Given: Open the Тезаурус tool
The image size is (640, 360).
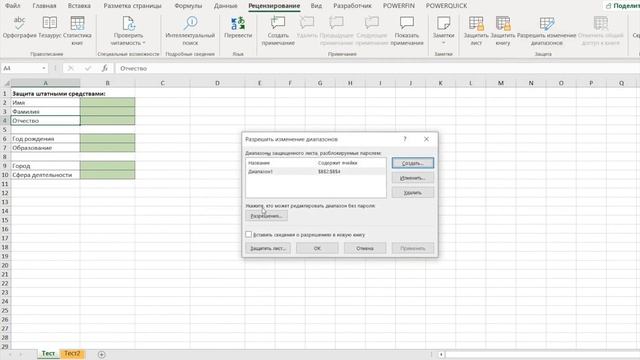Looking at the screenshot, I should pos(49,27).
